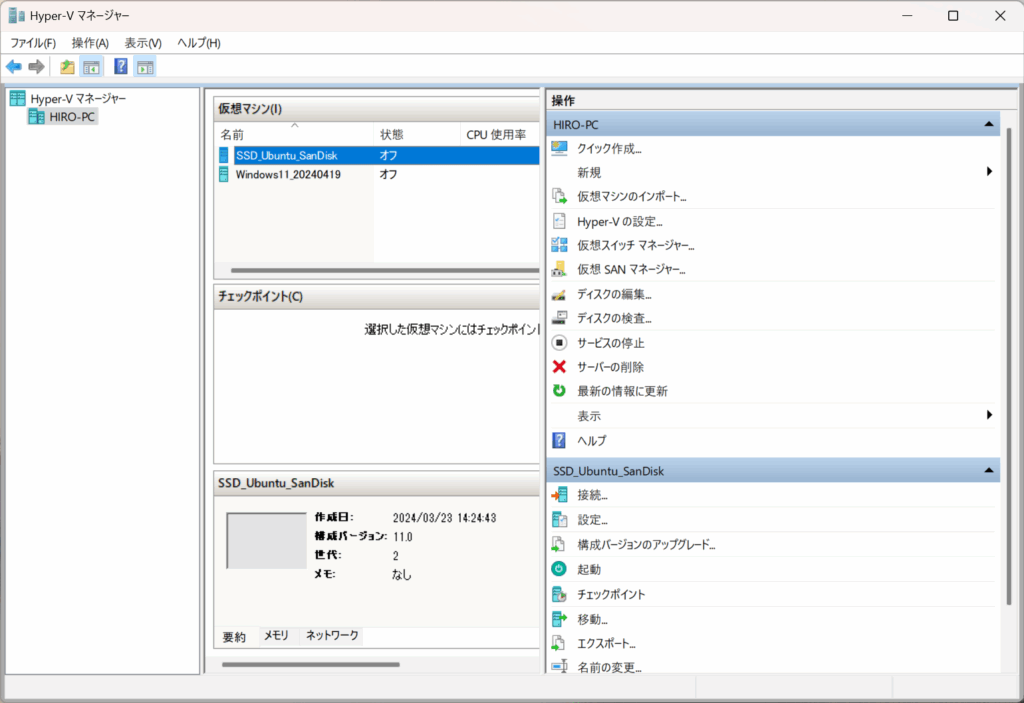Open help from the toolbar question-mark icon

pyautogui.click(x=121, y=67)
